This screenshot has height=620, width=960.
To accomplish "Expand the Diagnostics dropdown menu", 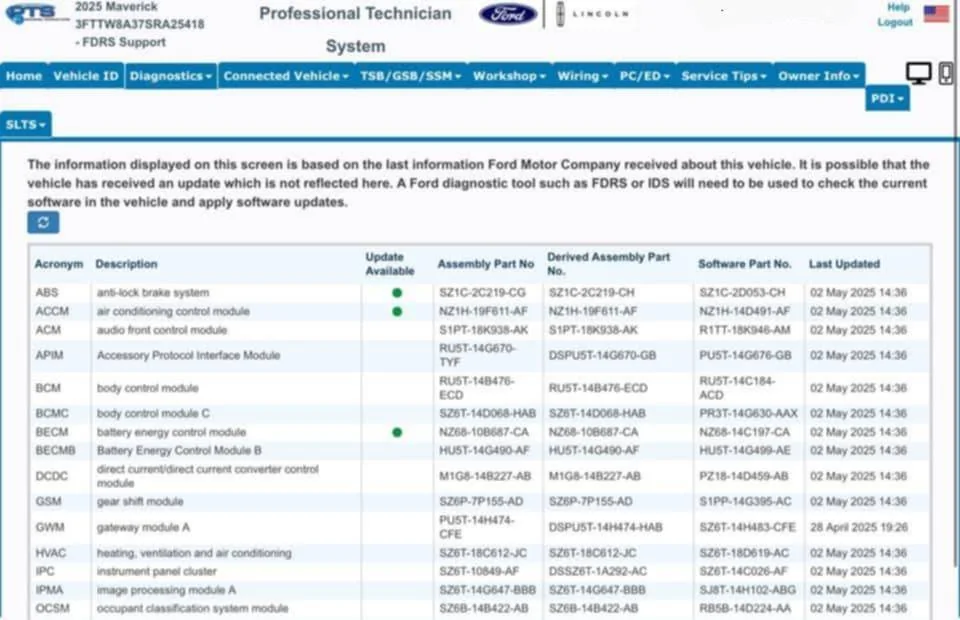I will pos(171,76).
